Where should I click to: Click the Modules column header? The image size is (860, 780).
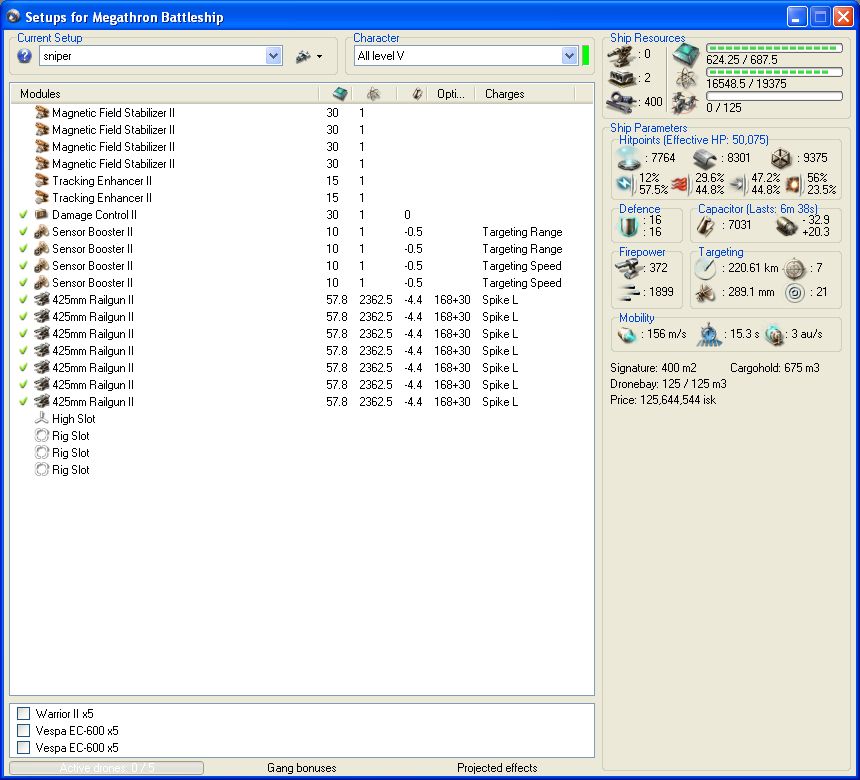[165, 94]
